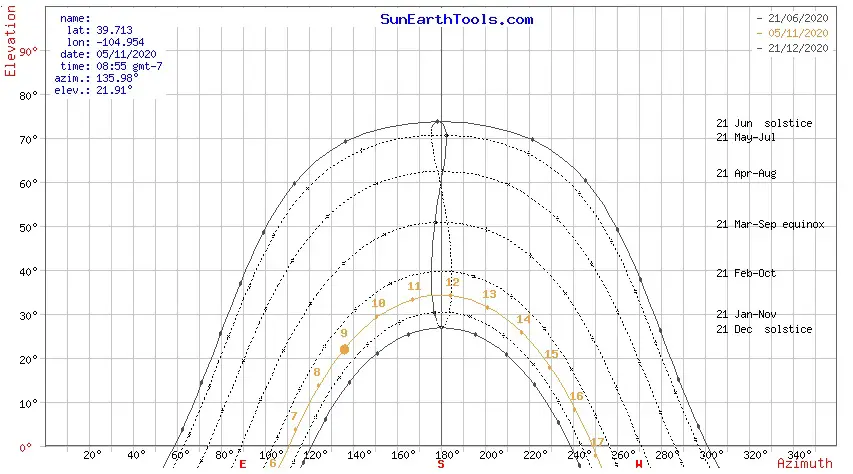Click the red W west marker on axis
The height and width of the screenshot is (474, 853).
click(639, 463)
